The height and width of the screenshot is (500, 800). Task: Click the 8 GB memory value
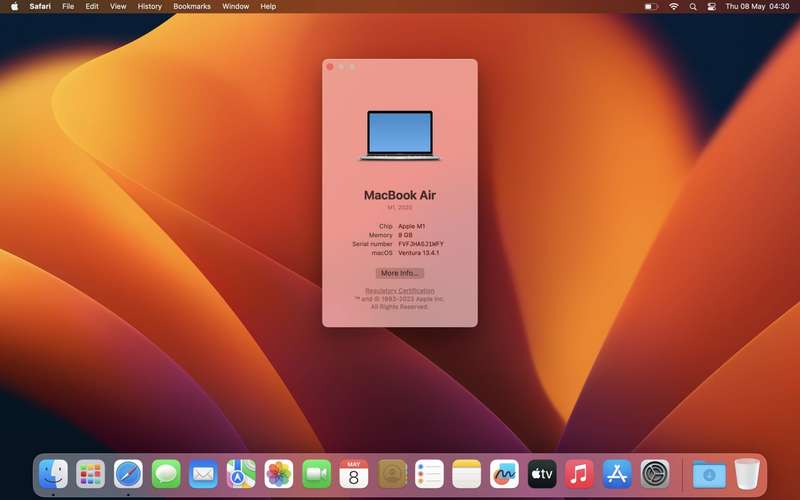click(405, 235)
